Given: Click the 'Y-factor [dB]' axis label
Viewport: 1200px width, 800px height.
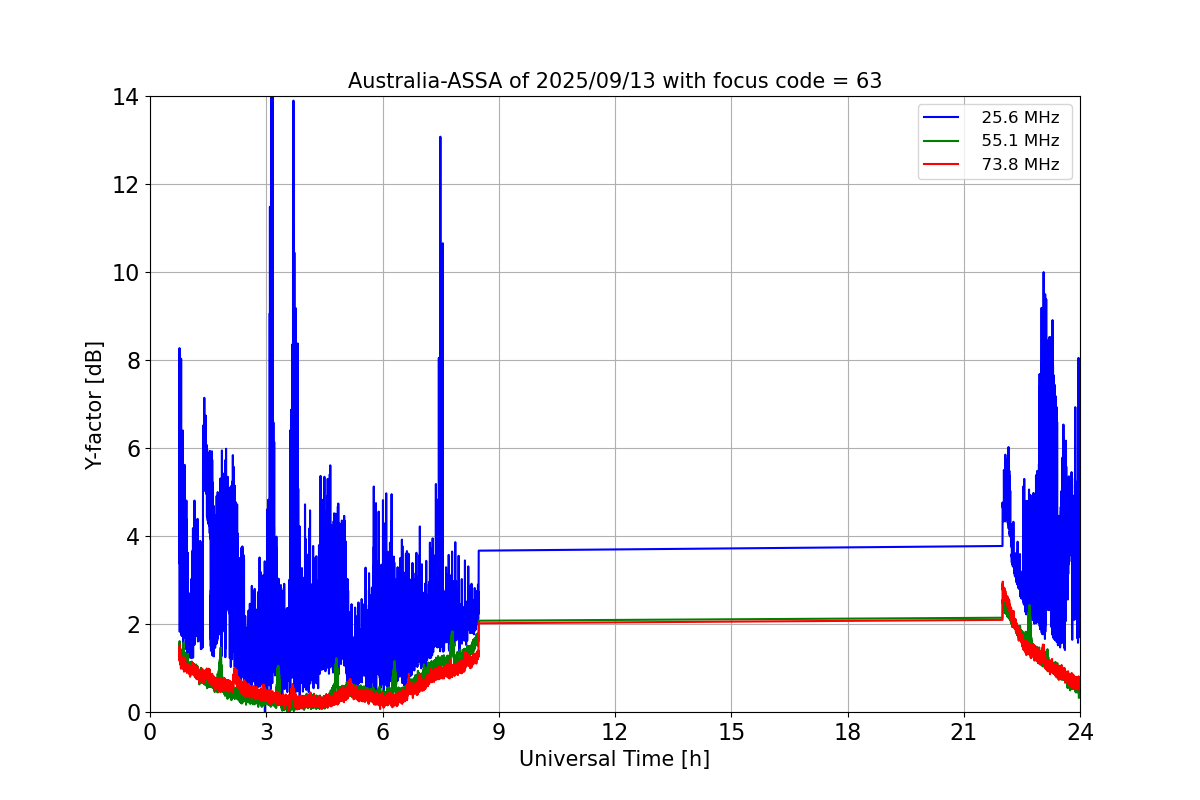Looking at the screenshot, I should point(94,405).
